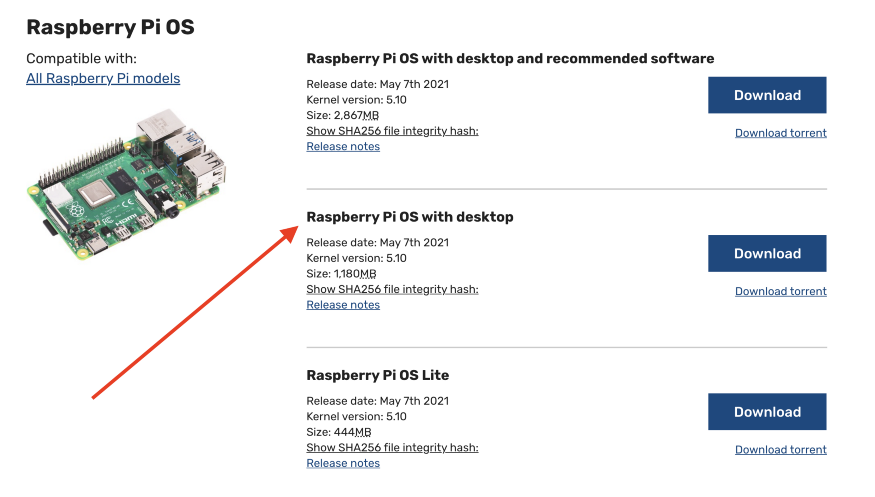The width and height of the screenshot is (875, 497).
Task: Click the 'Compatible with:' label
Action: 81,58
